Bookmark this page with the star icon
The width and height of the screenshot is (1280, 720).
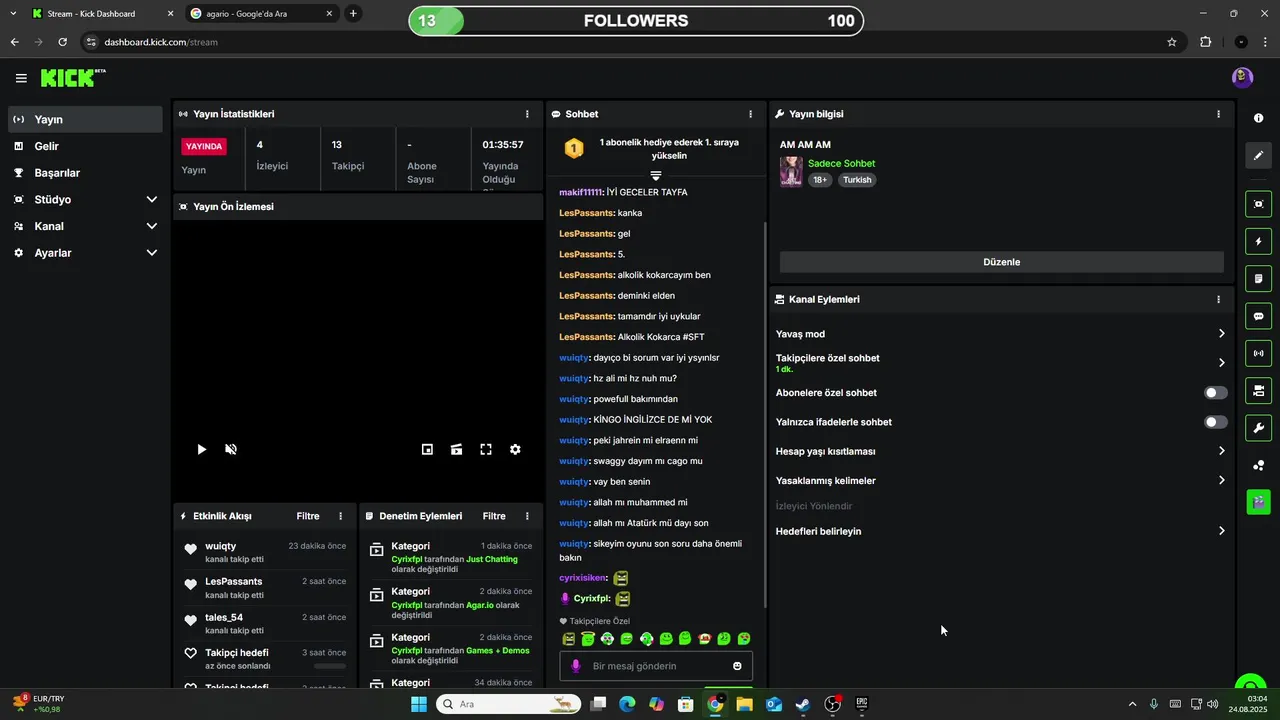[1171, 42]
